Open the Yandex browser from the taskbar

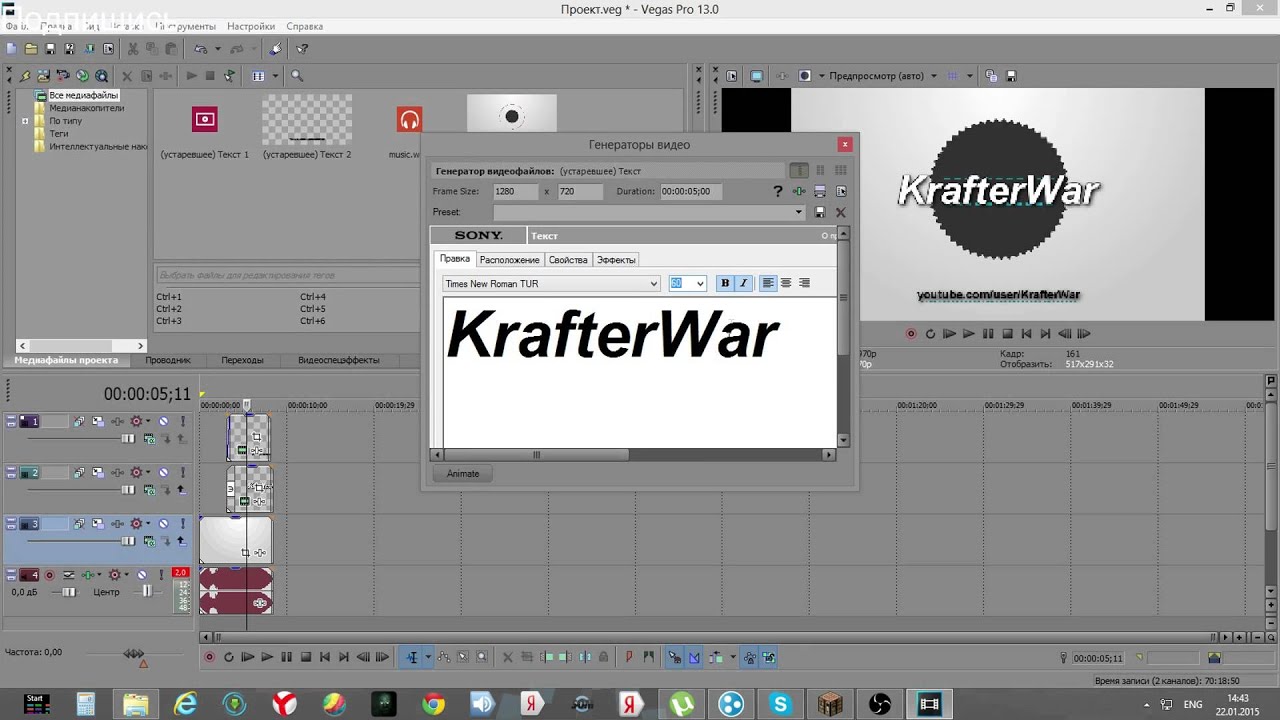285,704
